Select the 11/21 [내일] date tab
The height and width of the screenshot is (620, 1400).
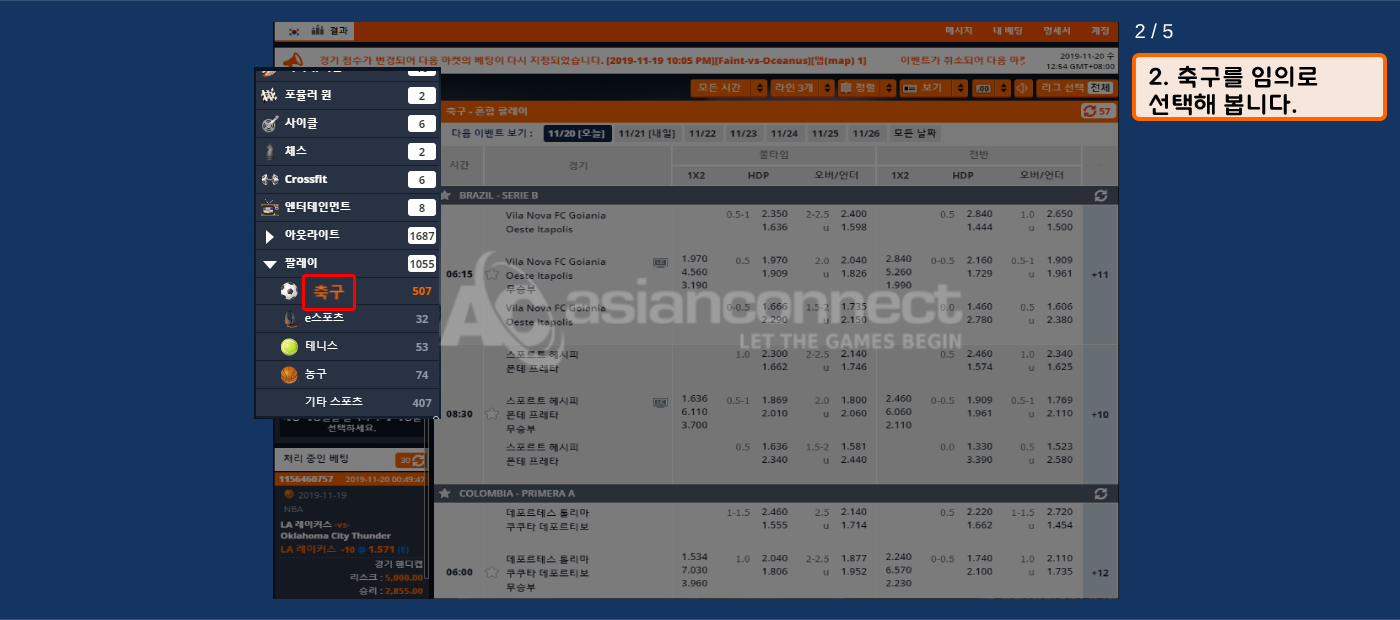coord(647,133)
